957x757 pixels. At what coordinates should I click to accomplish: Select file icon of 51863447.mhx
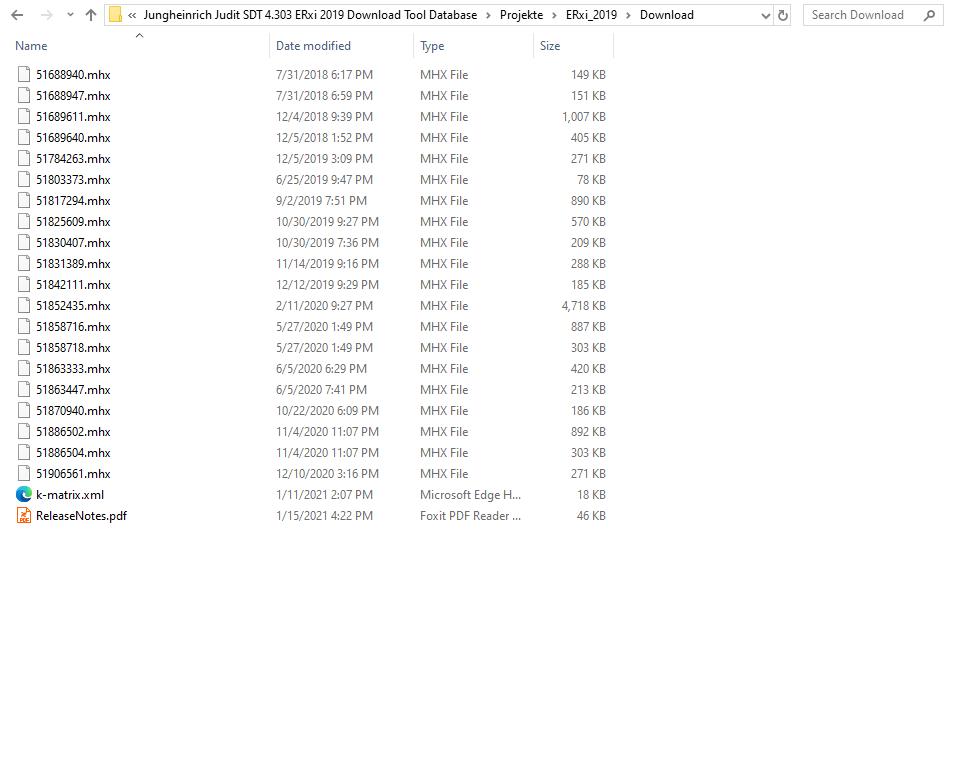[24, 389]
